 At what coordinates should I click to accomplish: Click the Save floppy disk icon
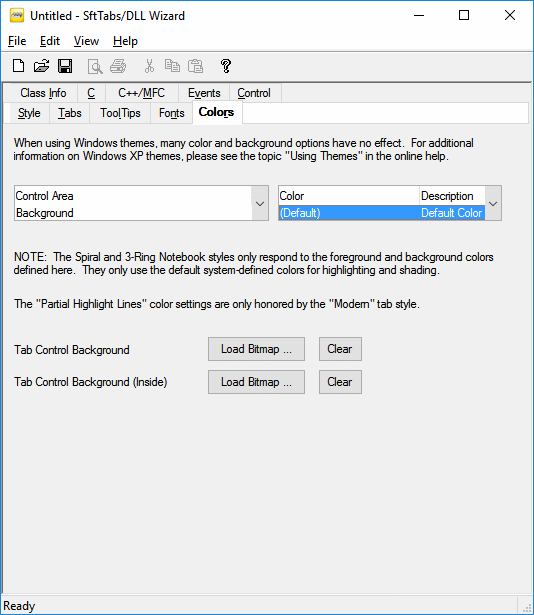65,66
